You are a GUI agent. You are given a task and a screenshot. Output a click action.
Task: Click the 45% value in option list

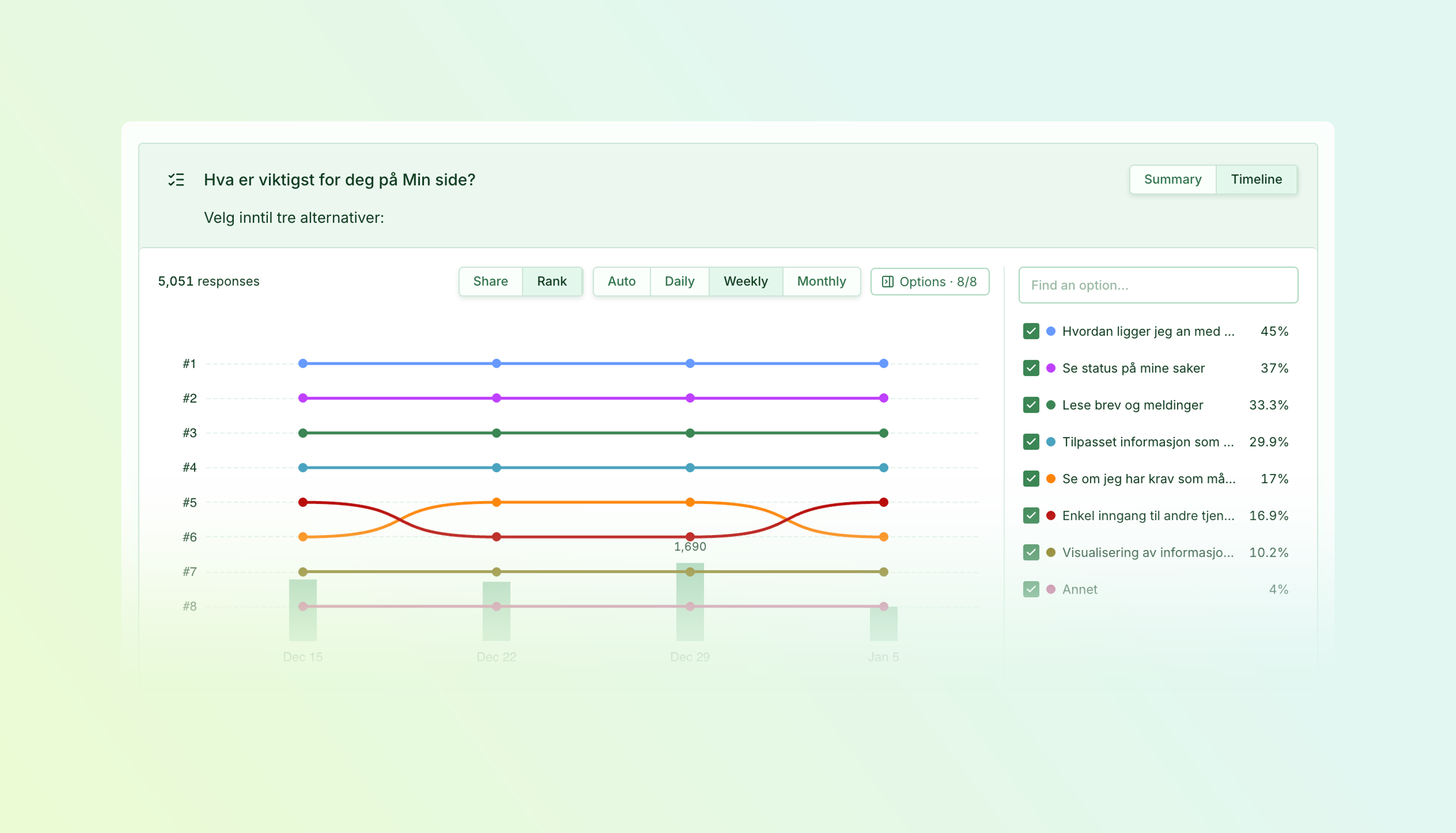[1274, 331]
